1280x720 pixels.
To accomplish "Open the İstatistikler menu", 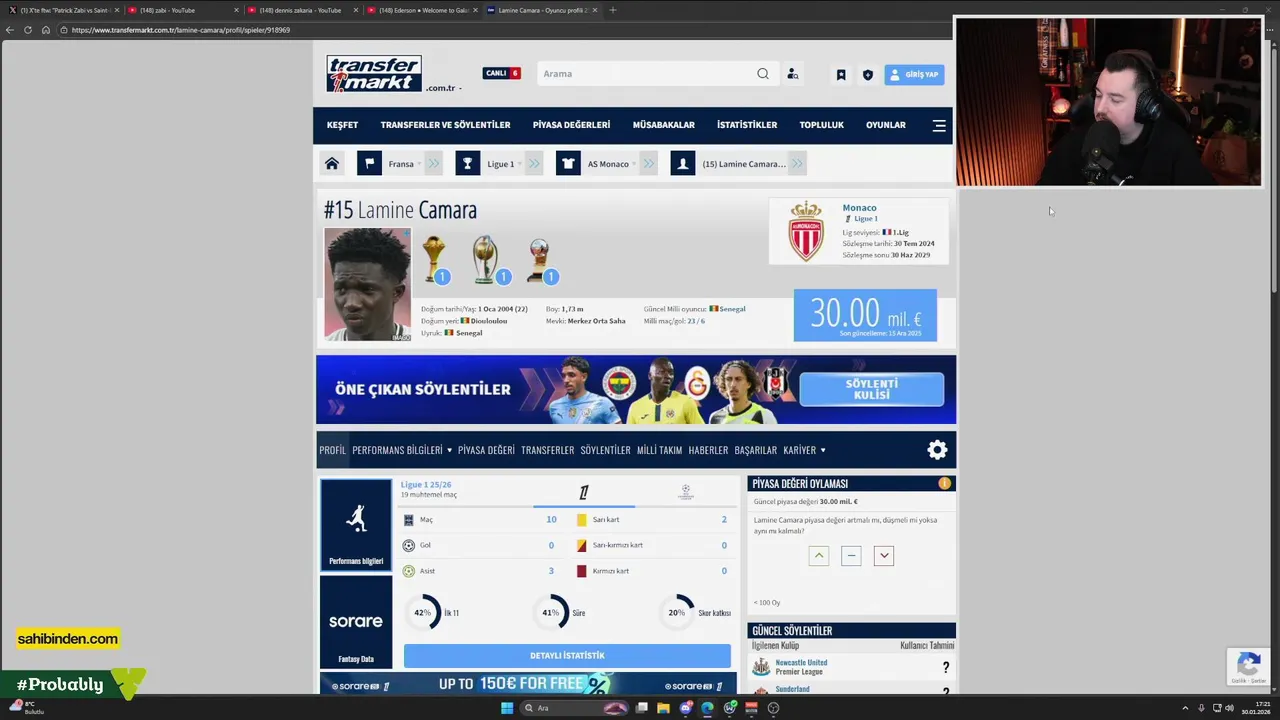I will click(x=747, y=125).
